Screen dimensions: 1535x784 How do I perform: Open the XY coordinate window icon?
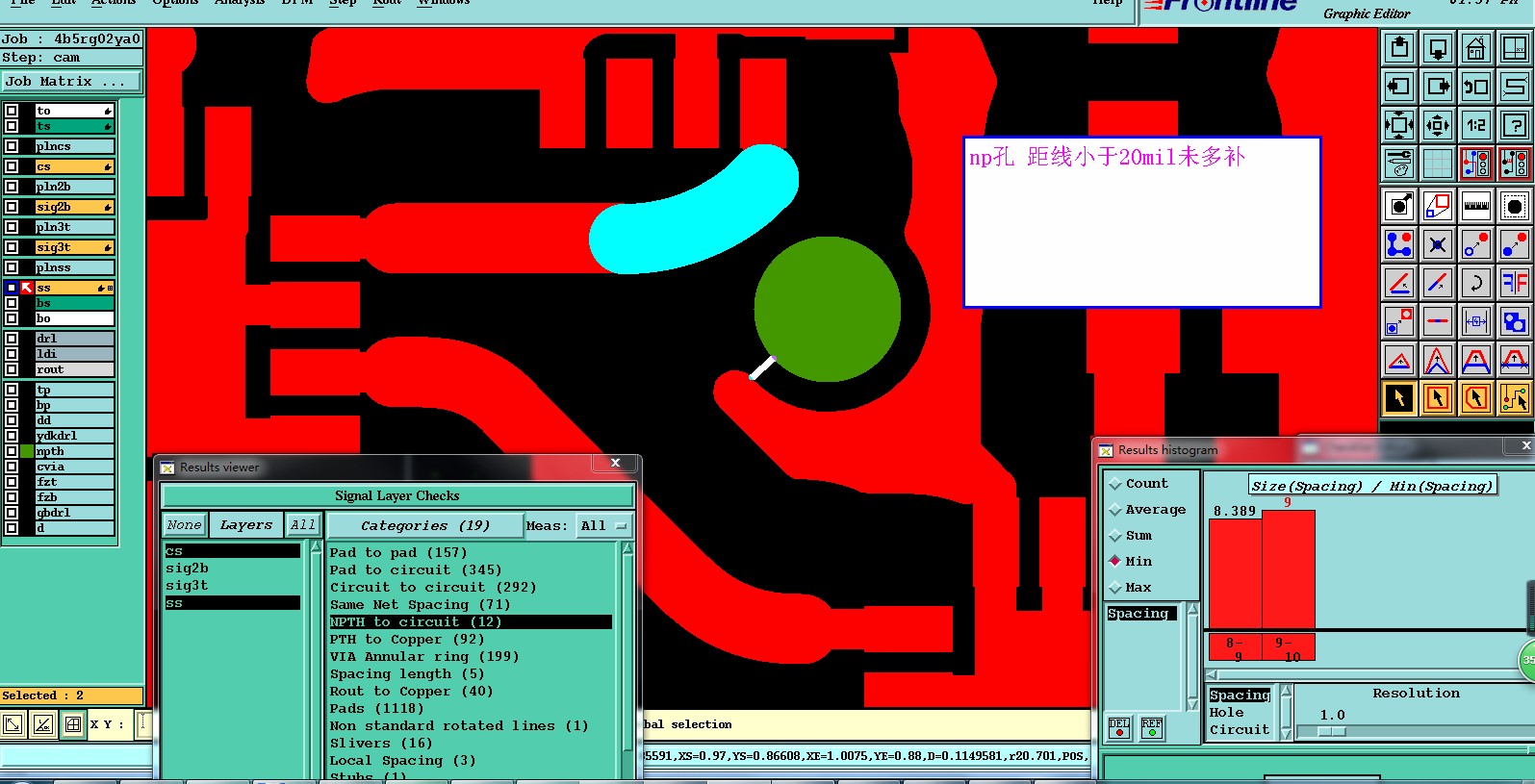1515,48
